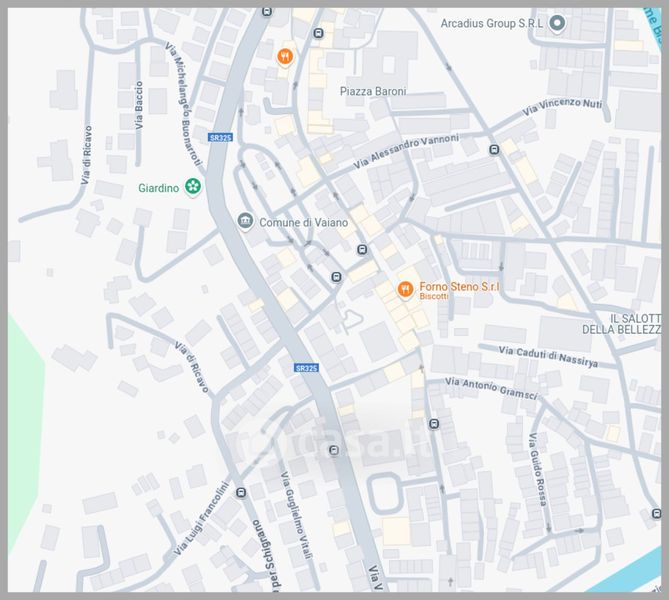Select the bus stop below Via Antonio Gramsci label
Screen dimensions: 669x600
pos(434,423)
